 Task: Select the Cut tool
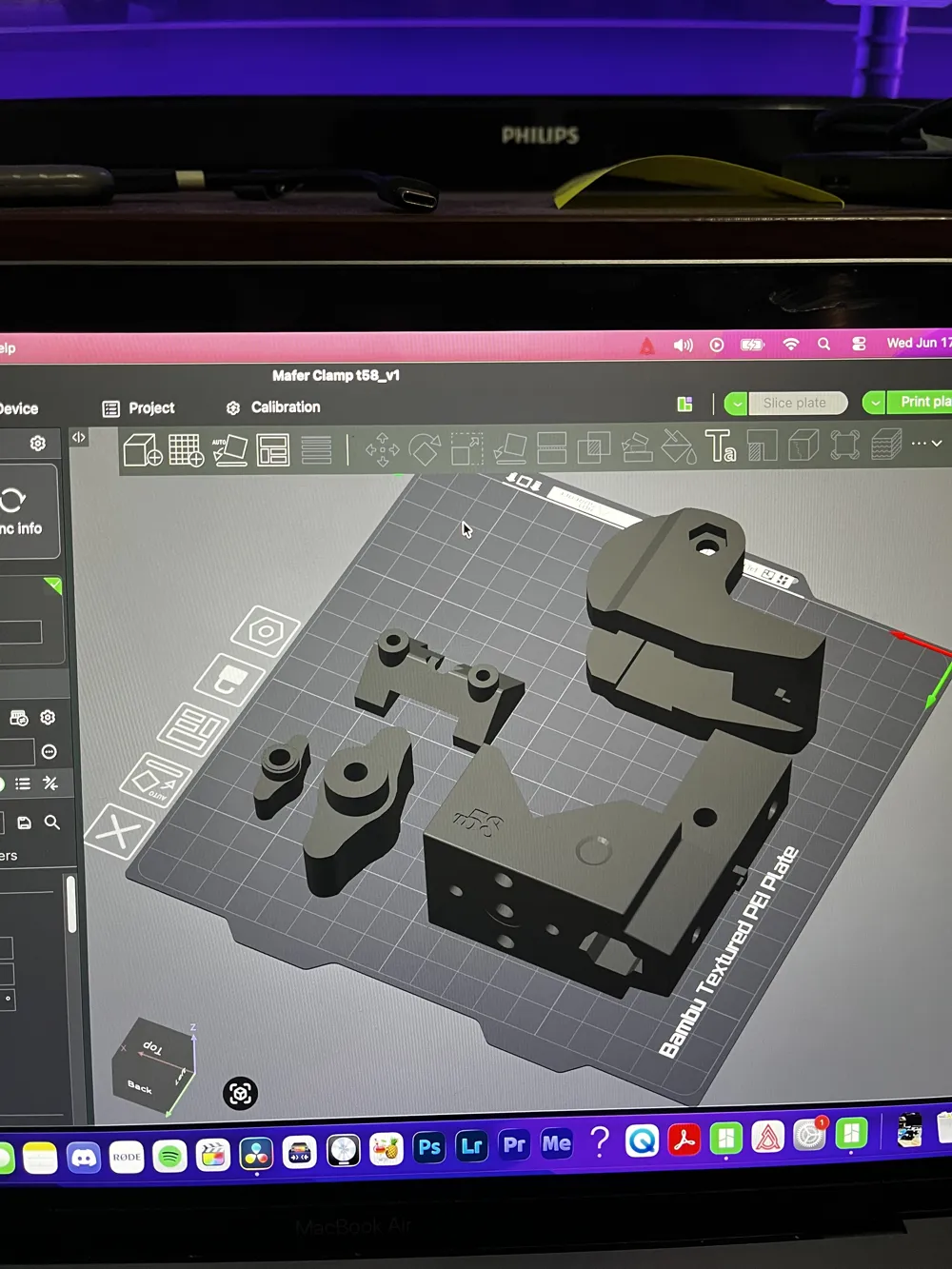click(x=552, y=447)
